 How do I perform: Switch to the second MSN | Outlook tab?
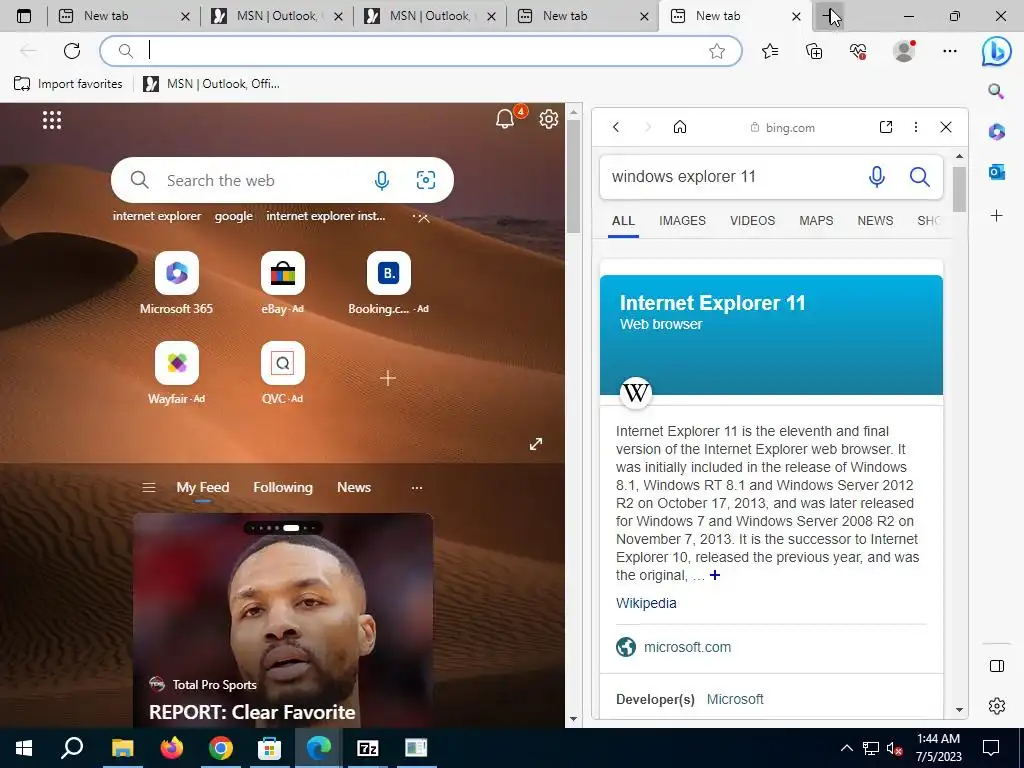[429, 16]
